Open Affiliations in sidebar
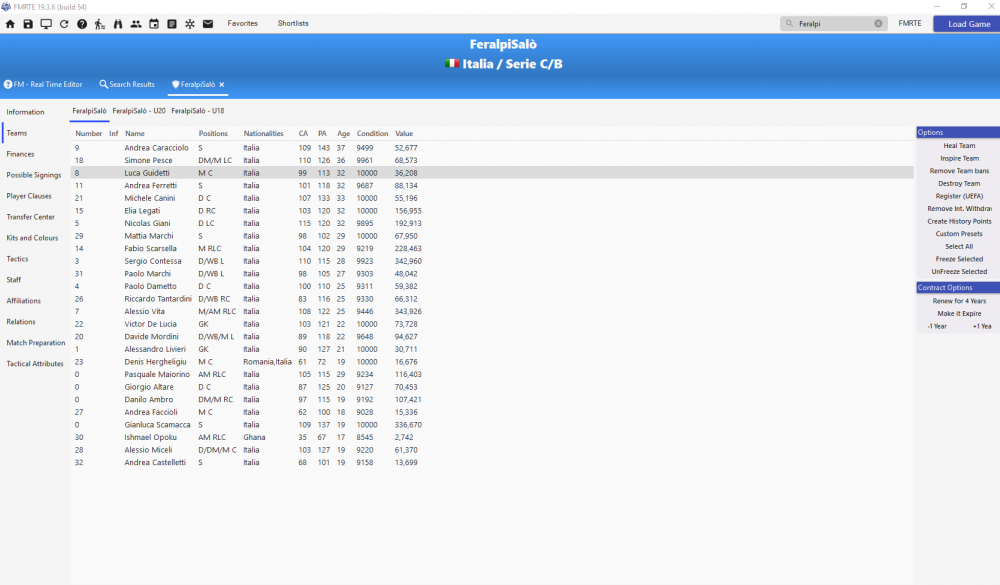 24,301
